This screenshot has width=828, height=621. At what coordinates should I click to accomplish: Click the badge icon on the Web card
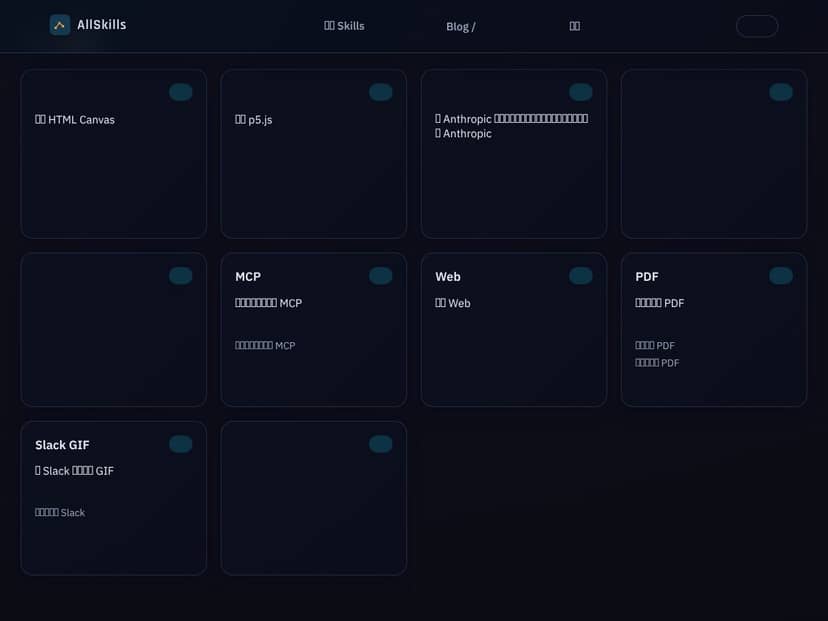581,275
